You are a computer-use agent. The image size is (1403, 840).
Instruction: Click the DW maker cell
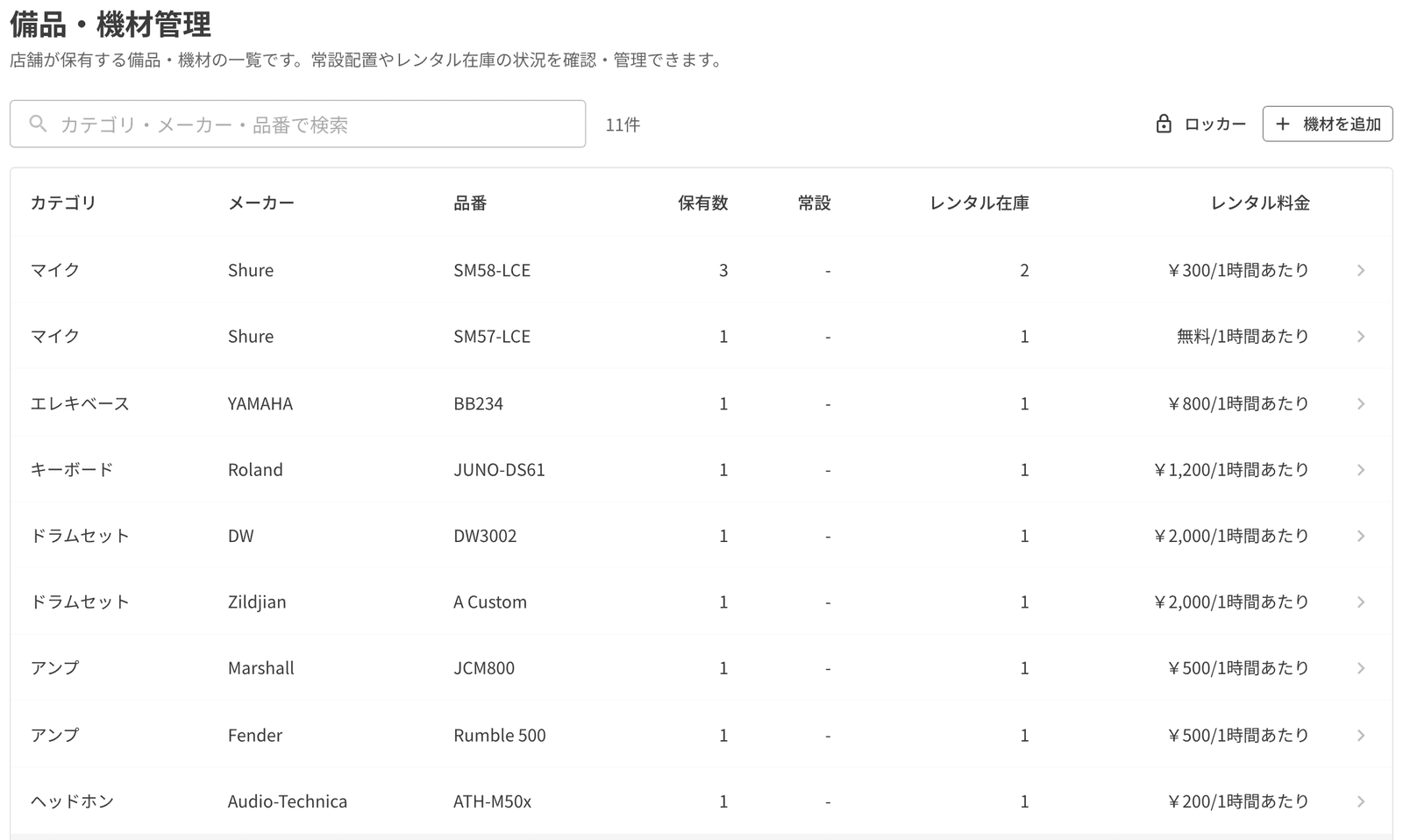[x=240, y=536]
